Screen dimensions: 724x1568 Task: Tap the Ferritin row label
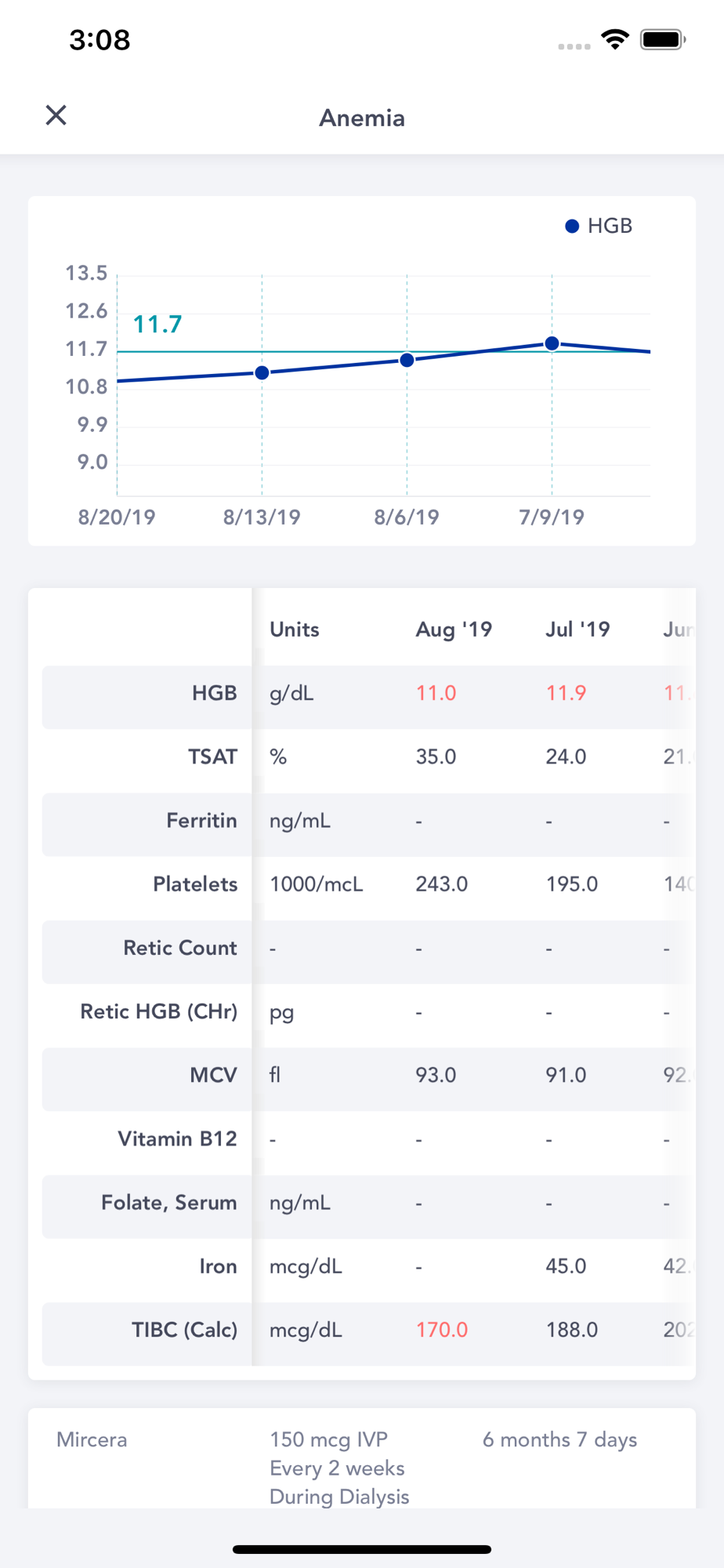(201, 821)
